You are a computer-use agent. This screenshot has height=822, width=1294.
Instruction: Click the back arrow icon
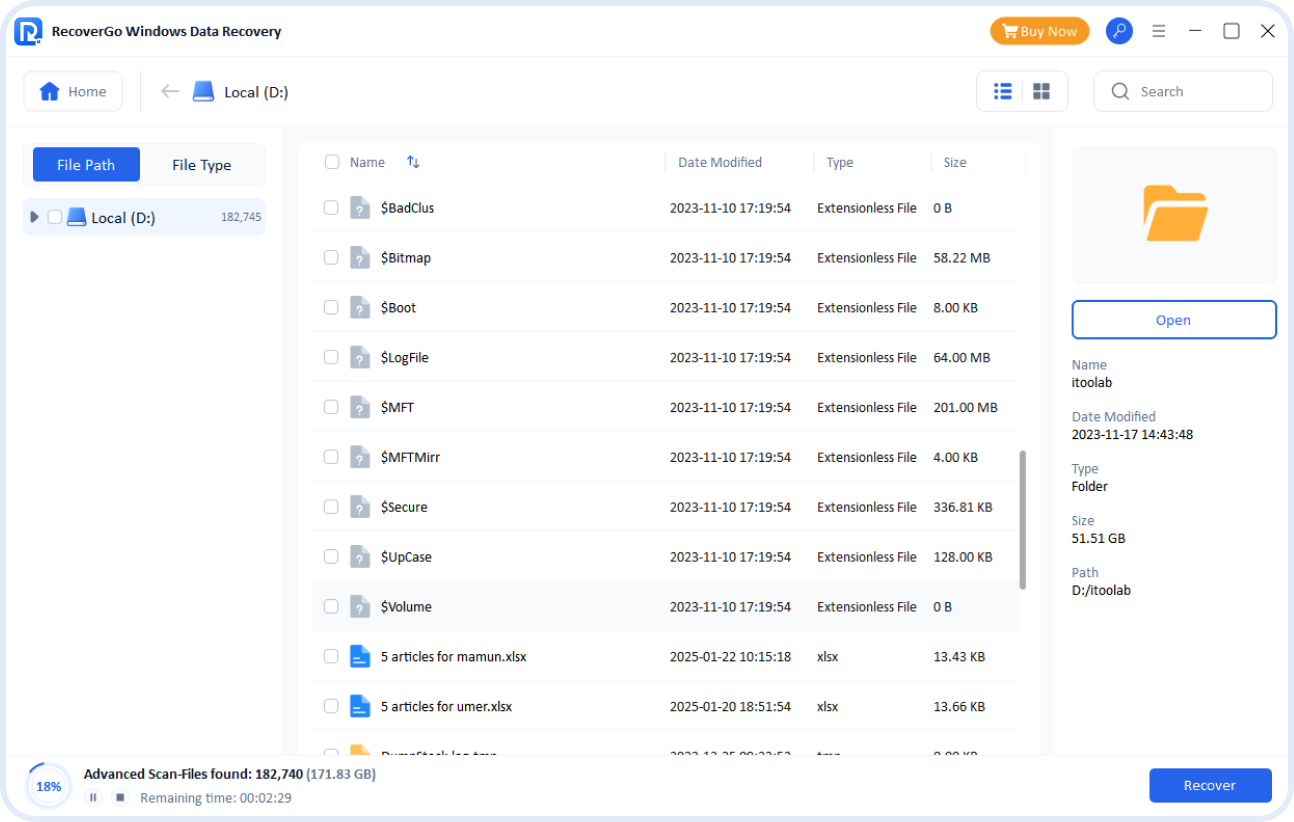click(x=170, y=91)
